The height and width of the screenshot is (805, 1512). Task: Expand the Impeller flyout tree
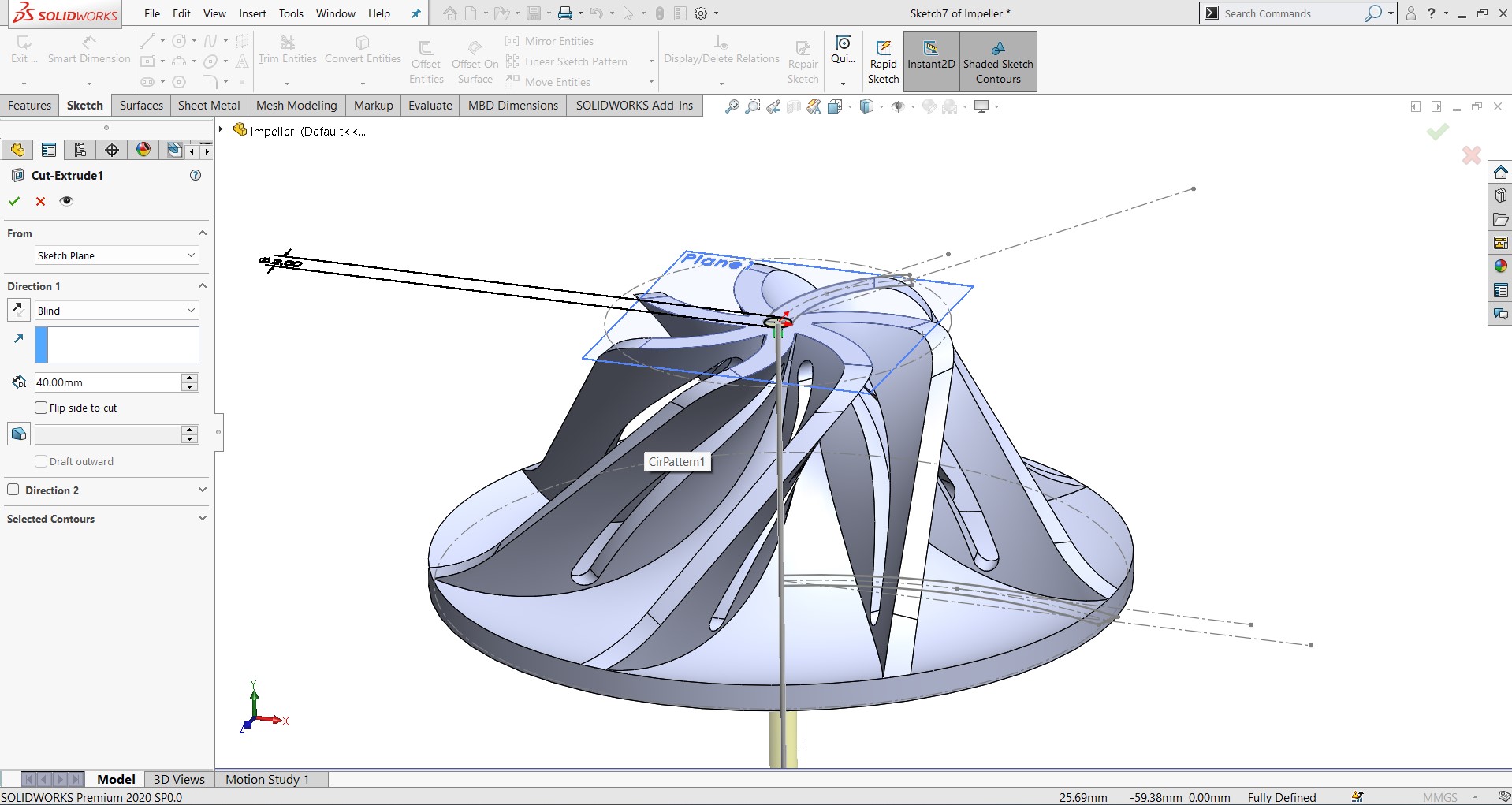pyautogui.click(x=222, y=129)
